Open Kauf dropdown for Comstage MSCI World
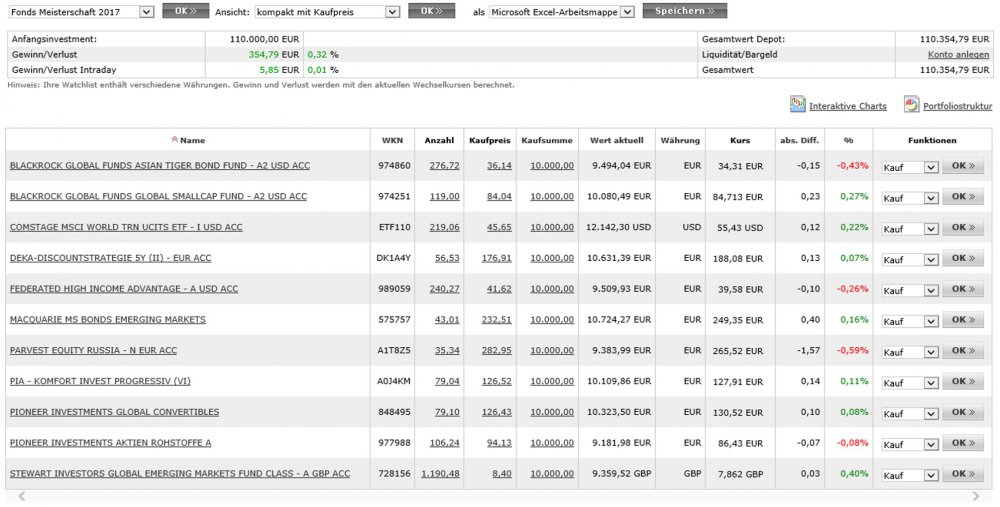Viewport: 1000px width, 507px height. 910,229
